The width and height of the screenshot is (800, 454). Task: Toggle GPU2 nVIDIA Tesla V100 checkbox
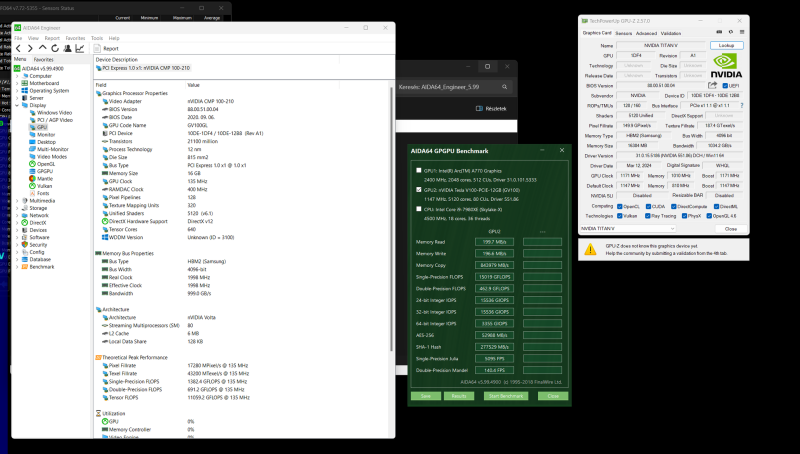[x=419, y=189]
